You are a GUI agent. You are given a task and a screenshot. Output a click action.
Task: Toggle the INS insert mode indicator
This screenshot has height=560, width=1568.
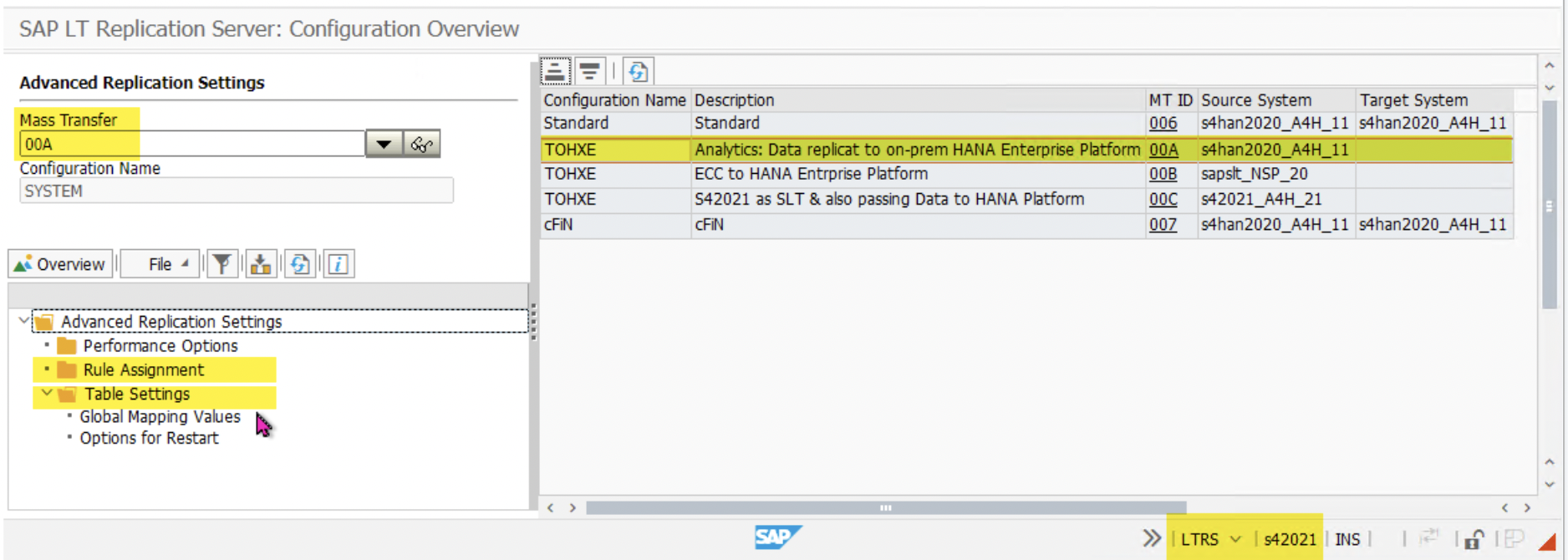[1347, 539]
